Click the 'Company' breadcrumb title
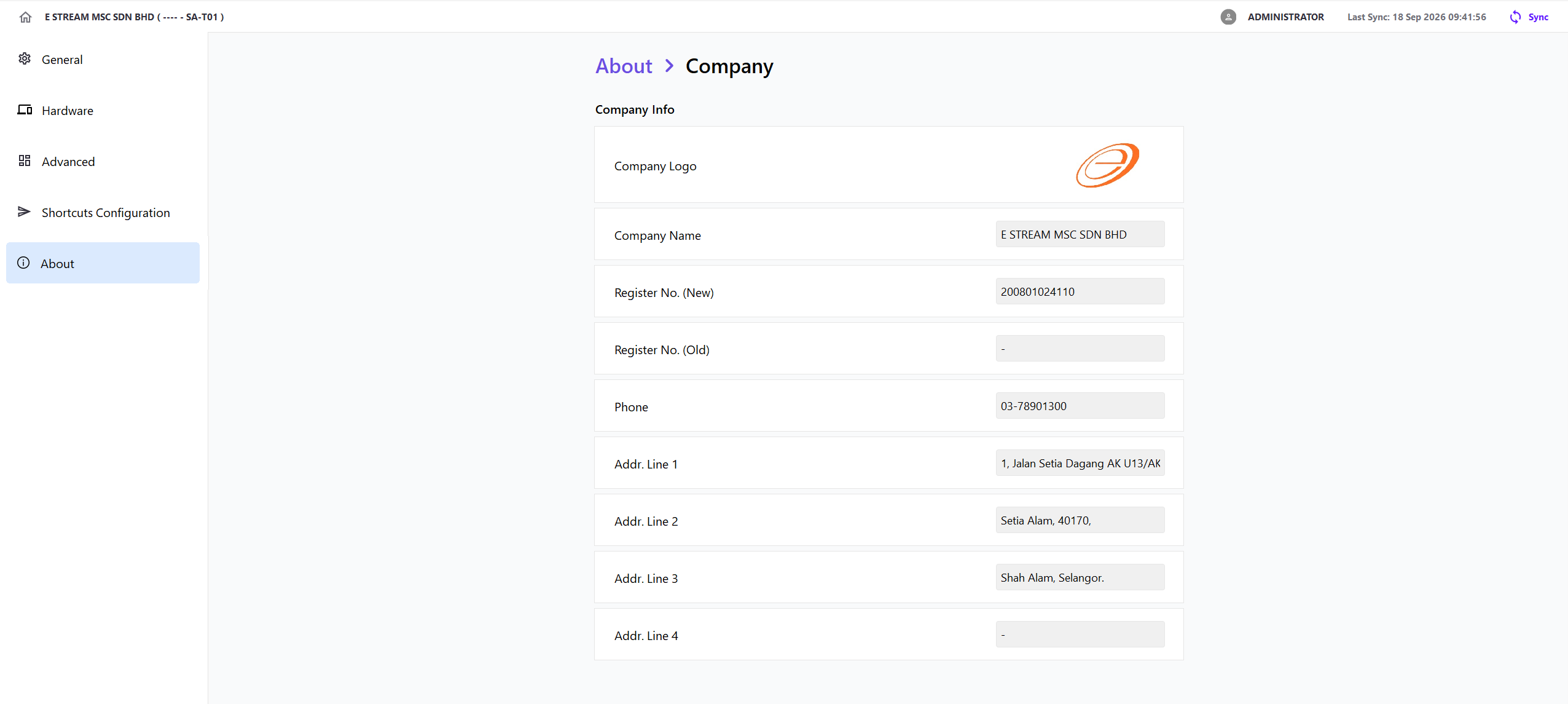This screenshot has width=1568, height=704. (x=729, y=66)
